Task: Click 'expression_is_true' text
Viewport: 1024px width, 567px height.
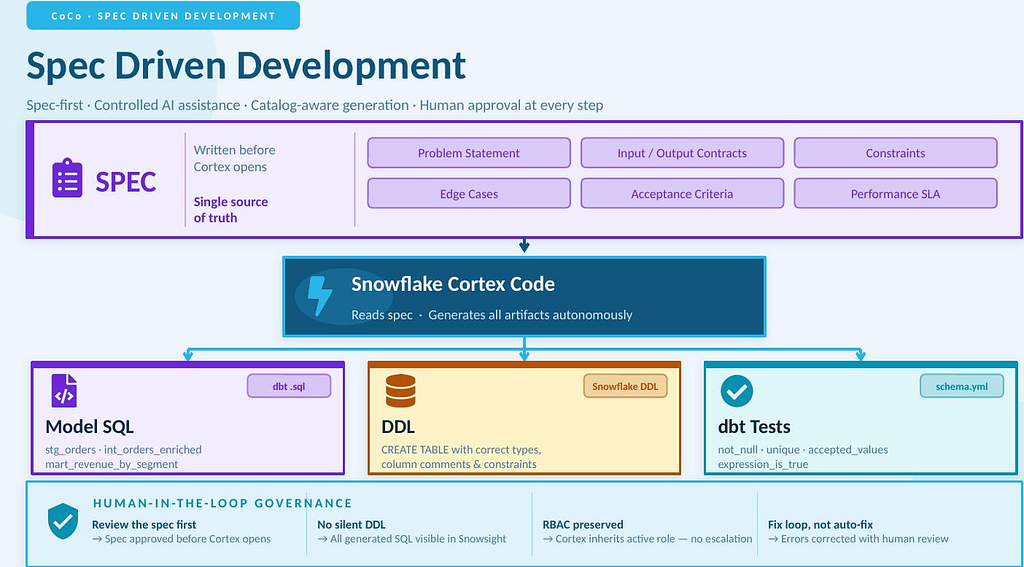Action: [x=763, y=464]
